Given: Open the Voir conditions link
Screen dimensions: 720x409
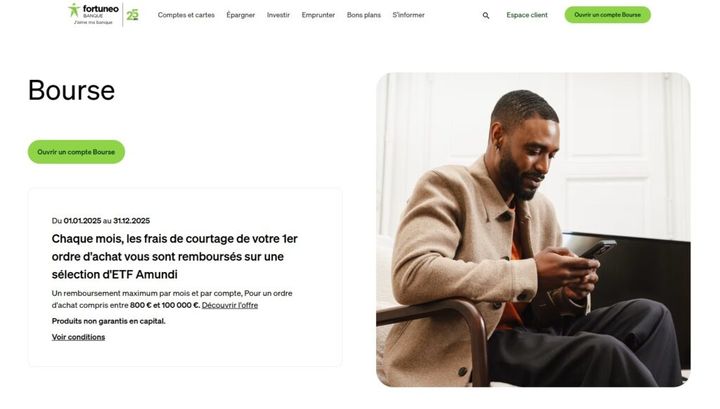Looking at the screenshot, I should 78,337.
